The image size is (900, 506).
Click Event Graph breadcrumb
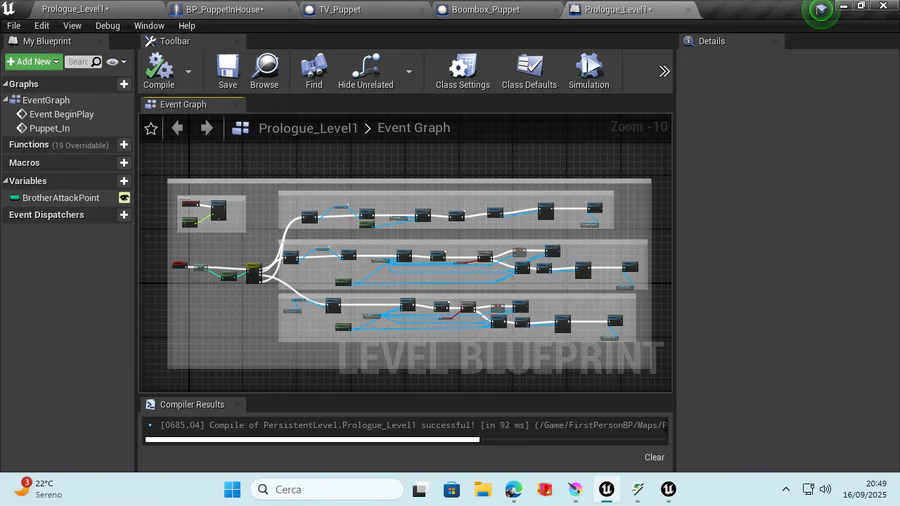(414, 127)
